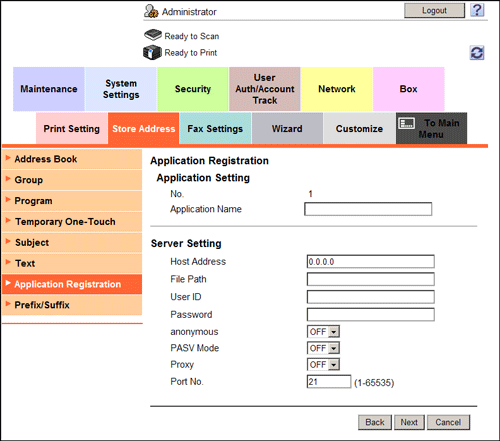
Task: Click the "(1-65535)" range text
Action: (x=374, y=383)
